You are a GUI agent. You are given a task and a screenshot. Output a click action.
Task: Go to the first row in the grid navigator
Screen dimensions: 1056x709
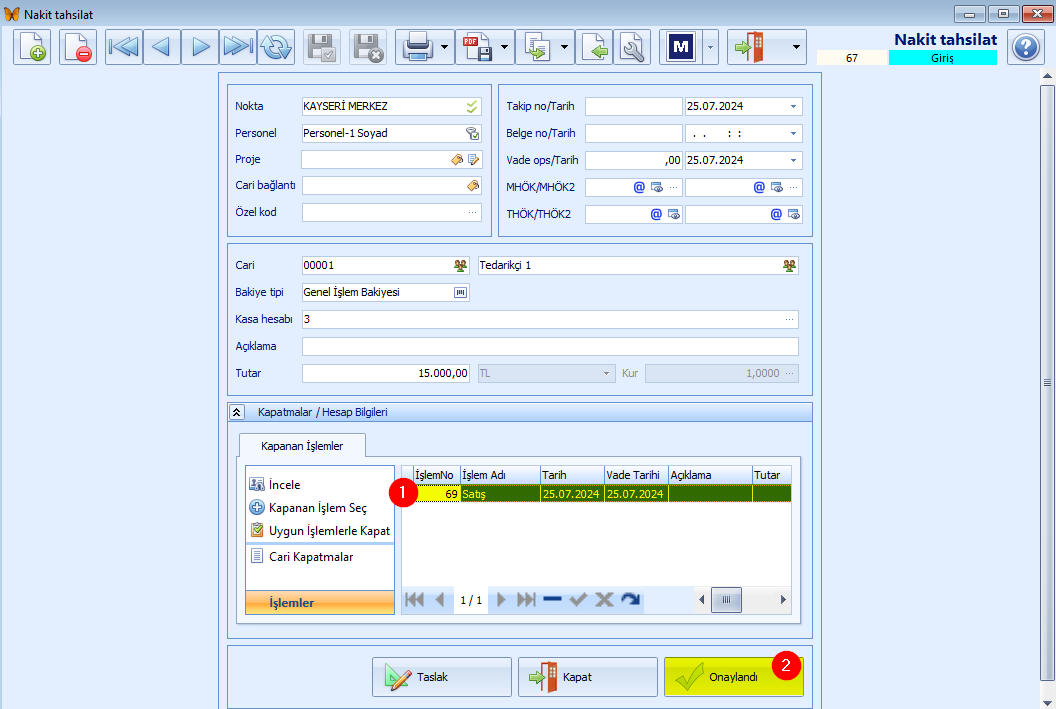tap(414, 600)
